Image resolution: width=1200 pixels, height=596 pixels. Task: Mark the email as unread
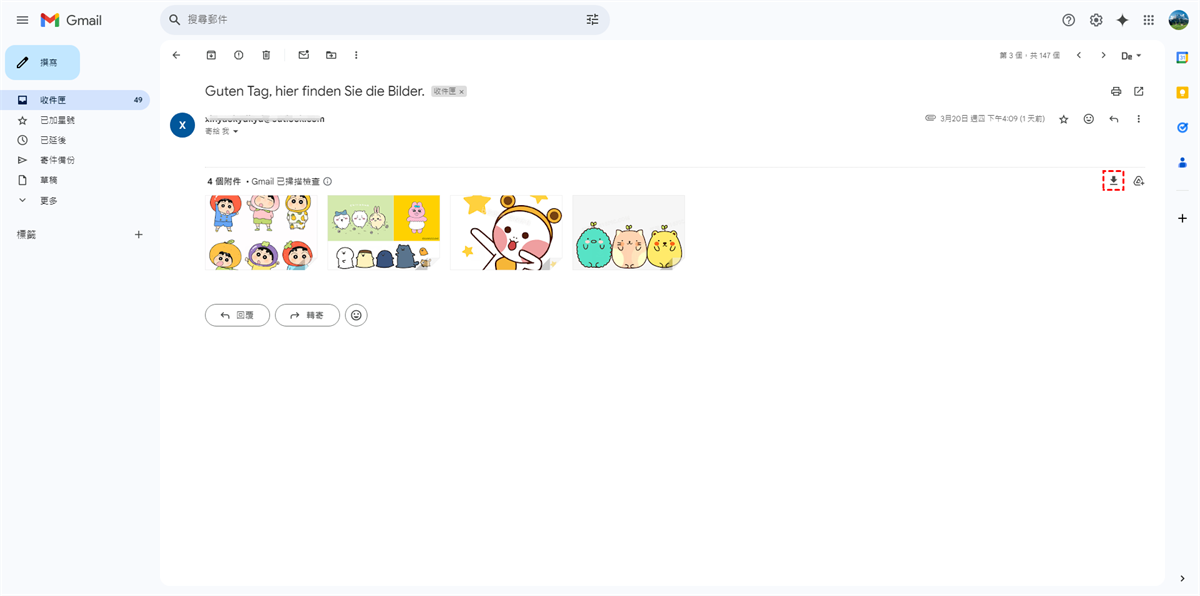(x=304, y=55)
